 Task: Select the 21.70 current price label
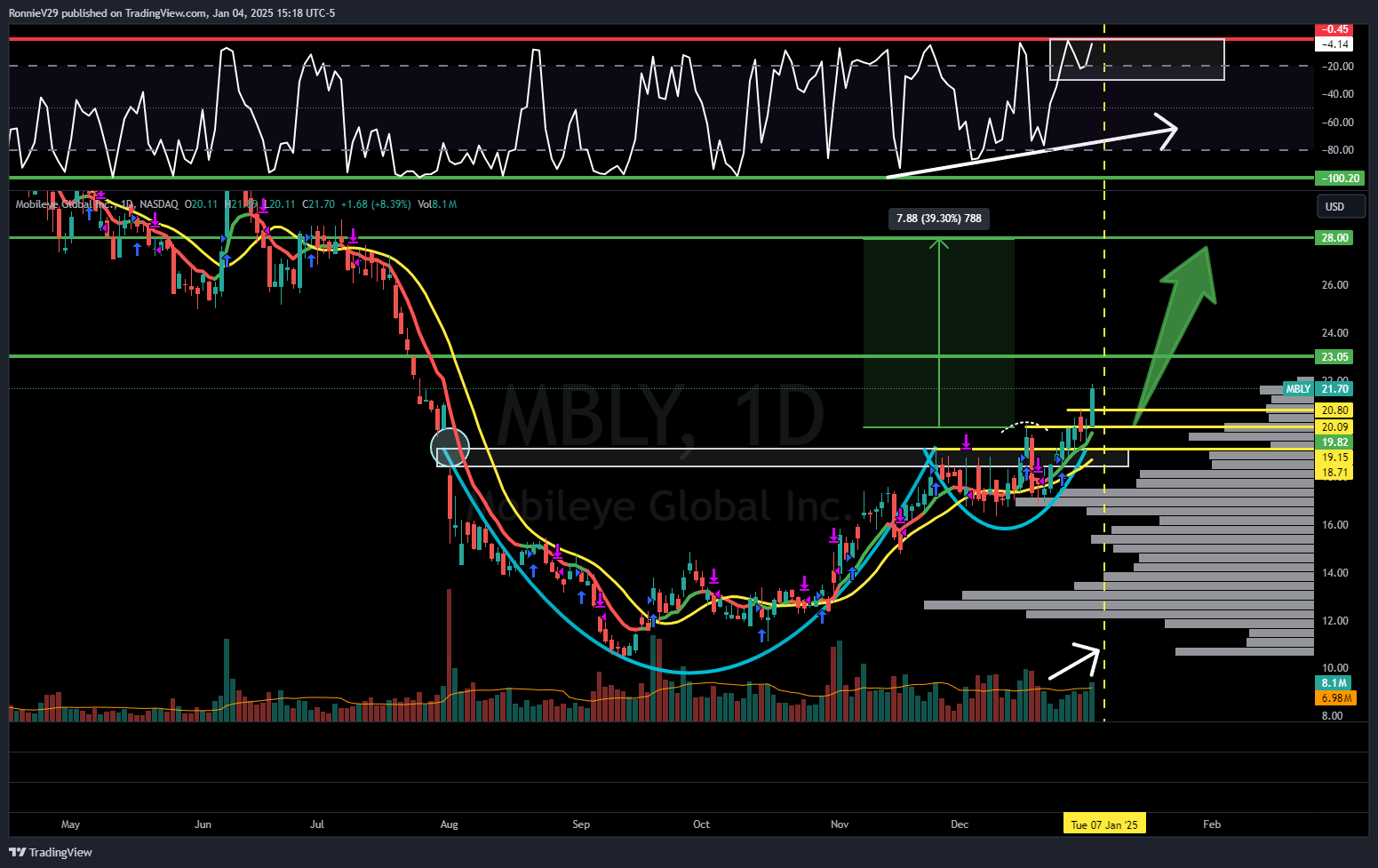click(1334, 388)
